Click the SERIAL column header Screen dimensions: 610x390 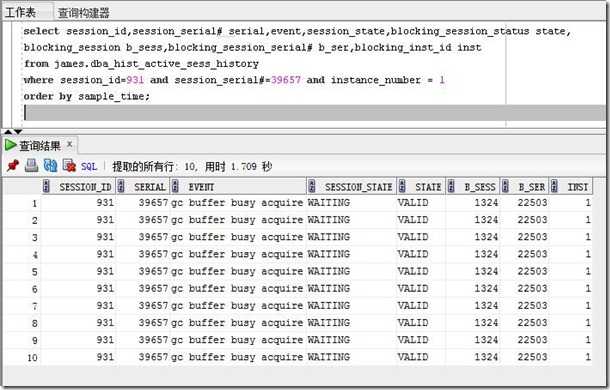tap(143, 187)
